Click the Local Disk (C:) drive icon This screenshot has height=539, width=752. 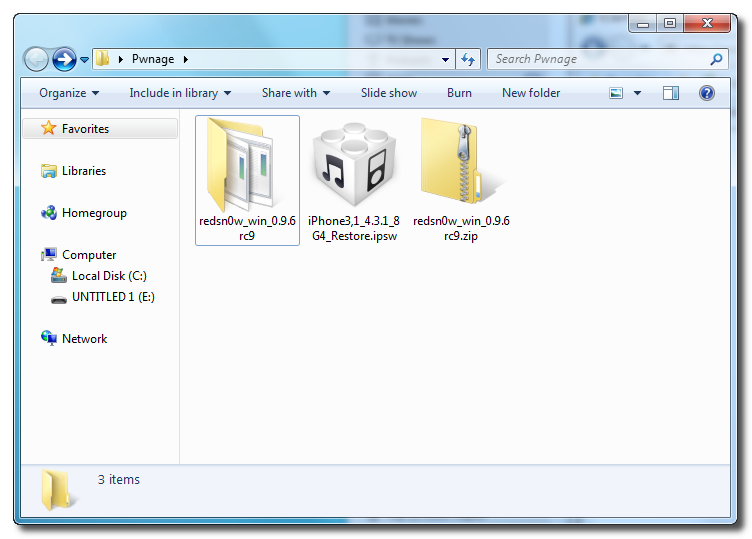point(59,275)
